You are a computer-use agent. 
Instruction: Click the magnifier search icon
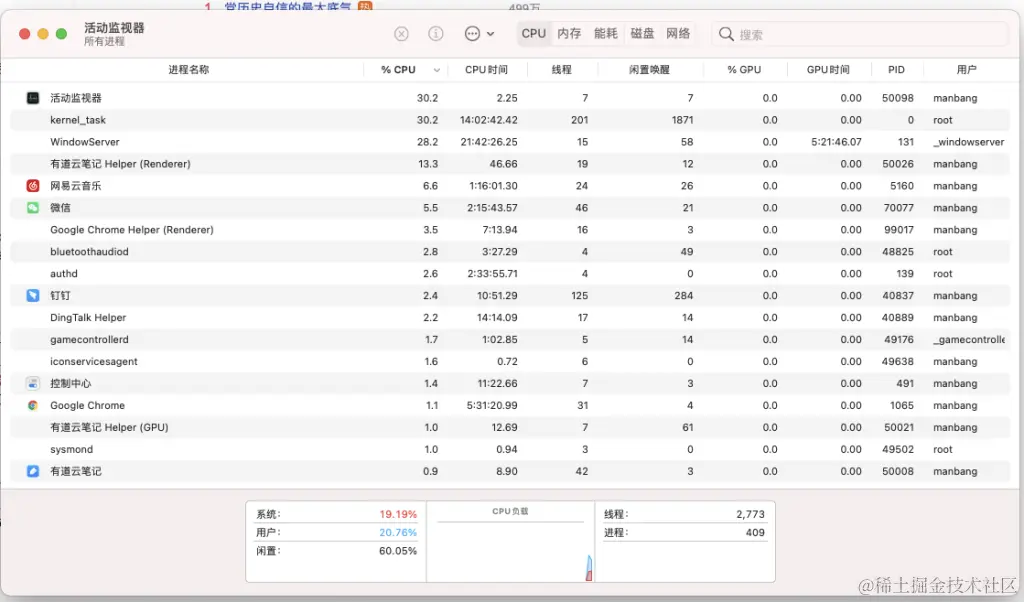pos(726,34)
